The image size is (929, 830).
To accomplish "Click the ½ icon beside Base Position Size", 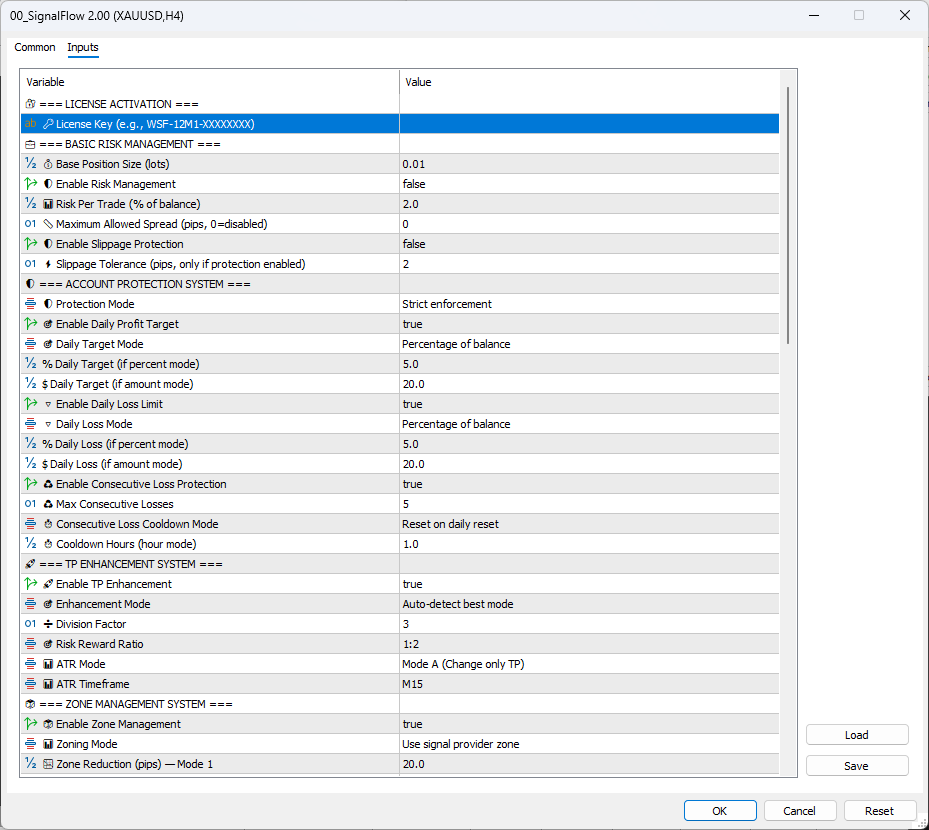I will 28,163.
